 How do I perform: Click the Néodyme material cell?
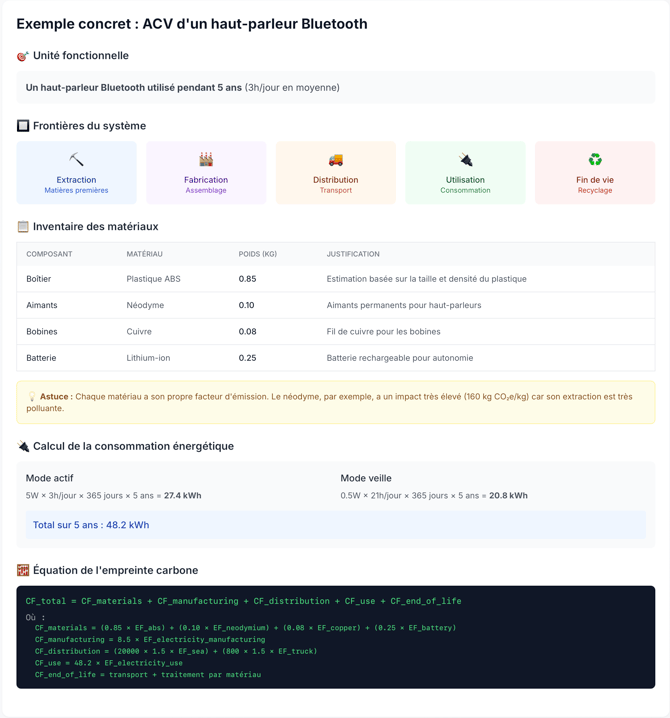click(145, 305)
